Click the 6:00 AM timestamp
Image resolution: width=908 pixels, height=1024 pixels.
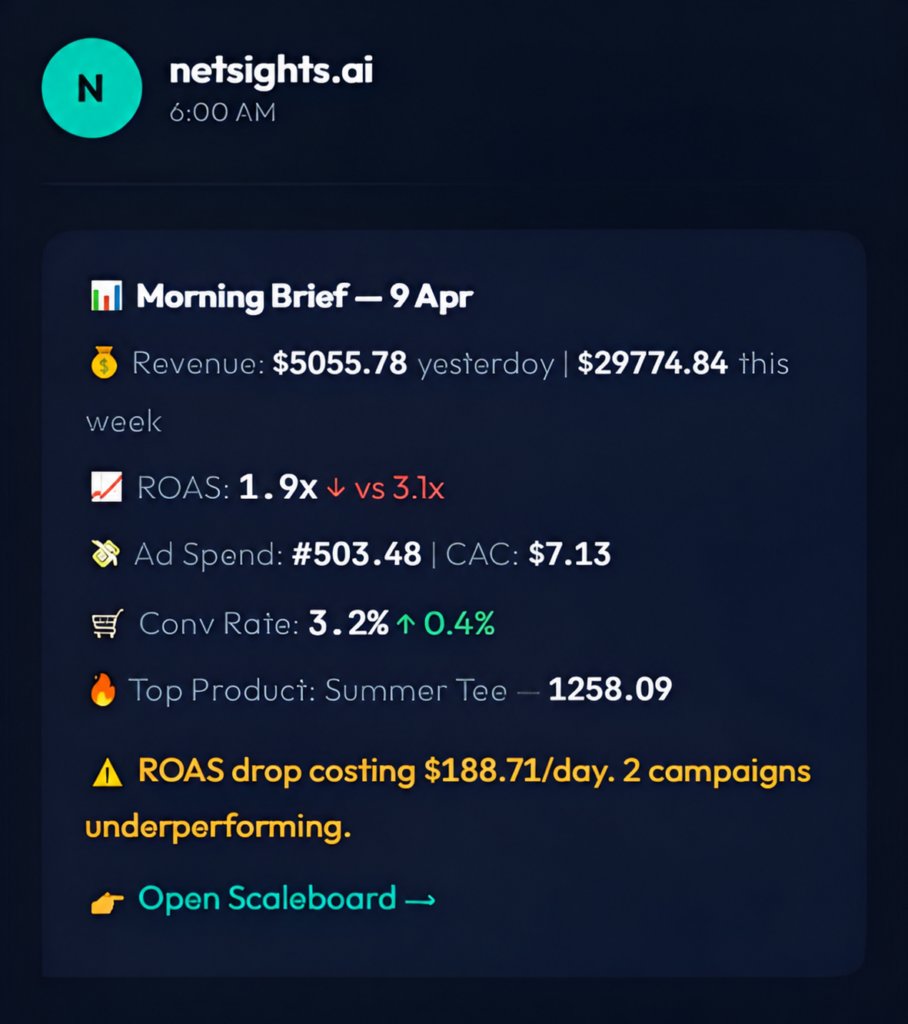tap(223, 112)
